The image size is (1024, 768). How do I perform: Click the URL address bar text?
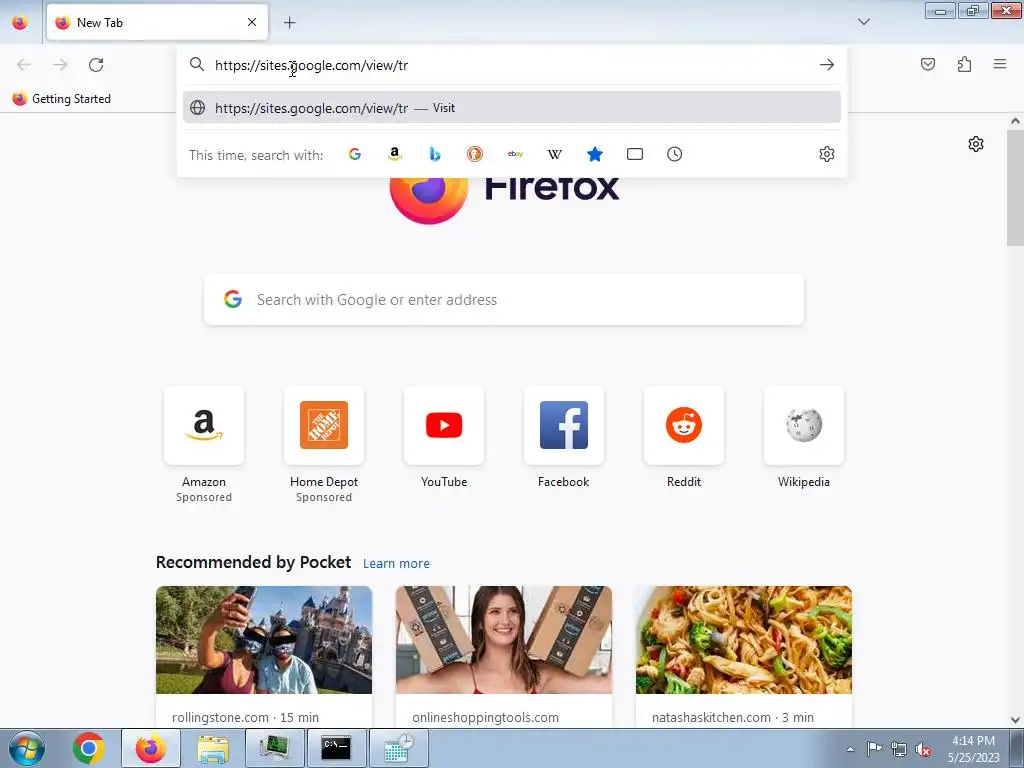point(312,65)
